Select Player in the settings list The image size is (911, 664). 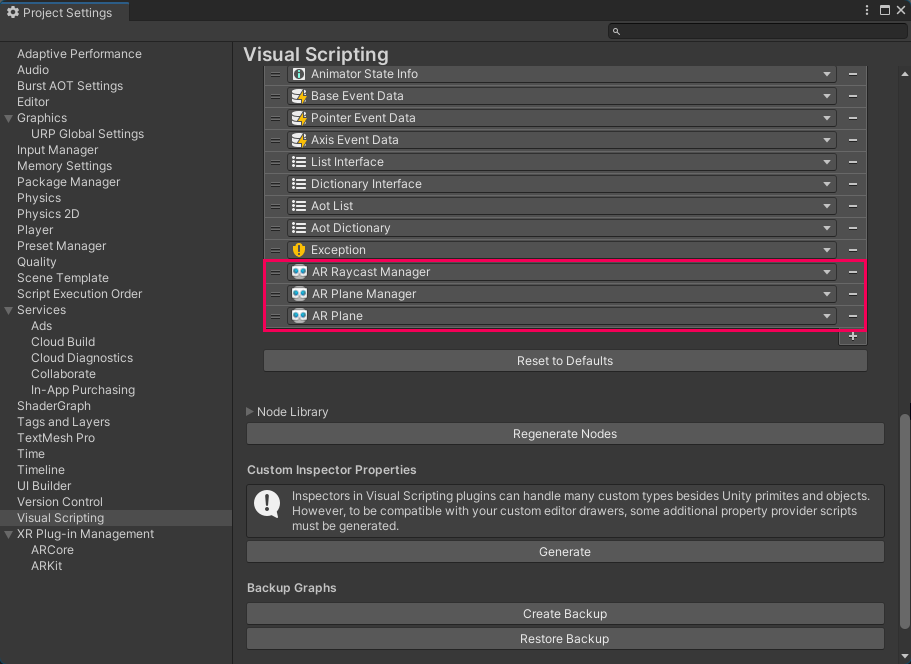[x=35, y=230]
